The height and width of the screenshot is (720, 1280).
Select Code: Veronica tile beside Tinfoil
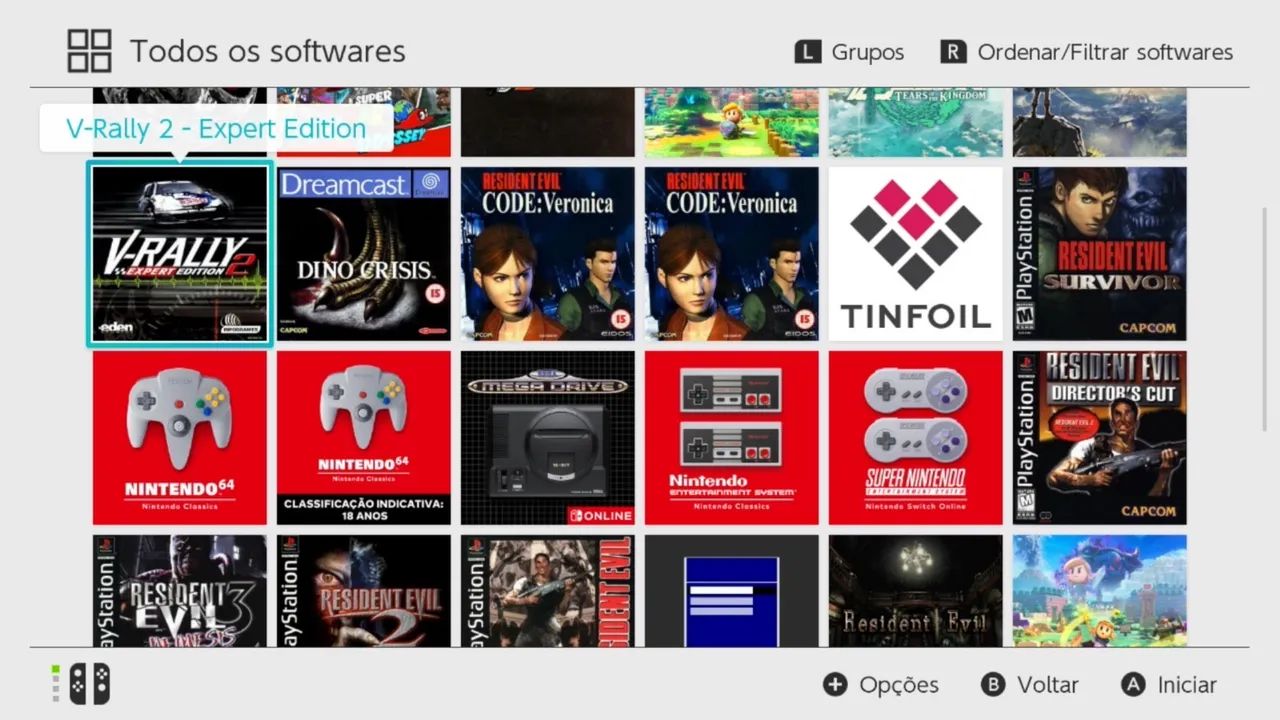pyautogui.click(x=732, y=254)
